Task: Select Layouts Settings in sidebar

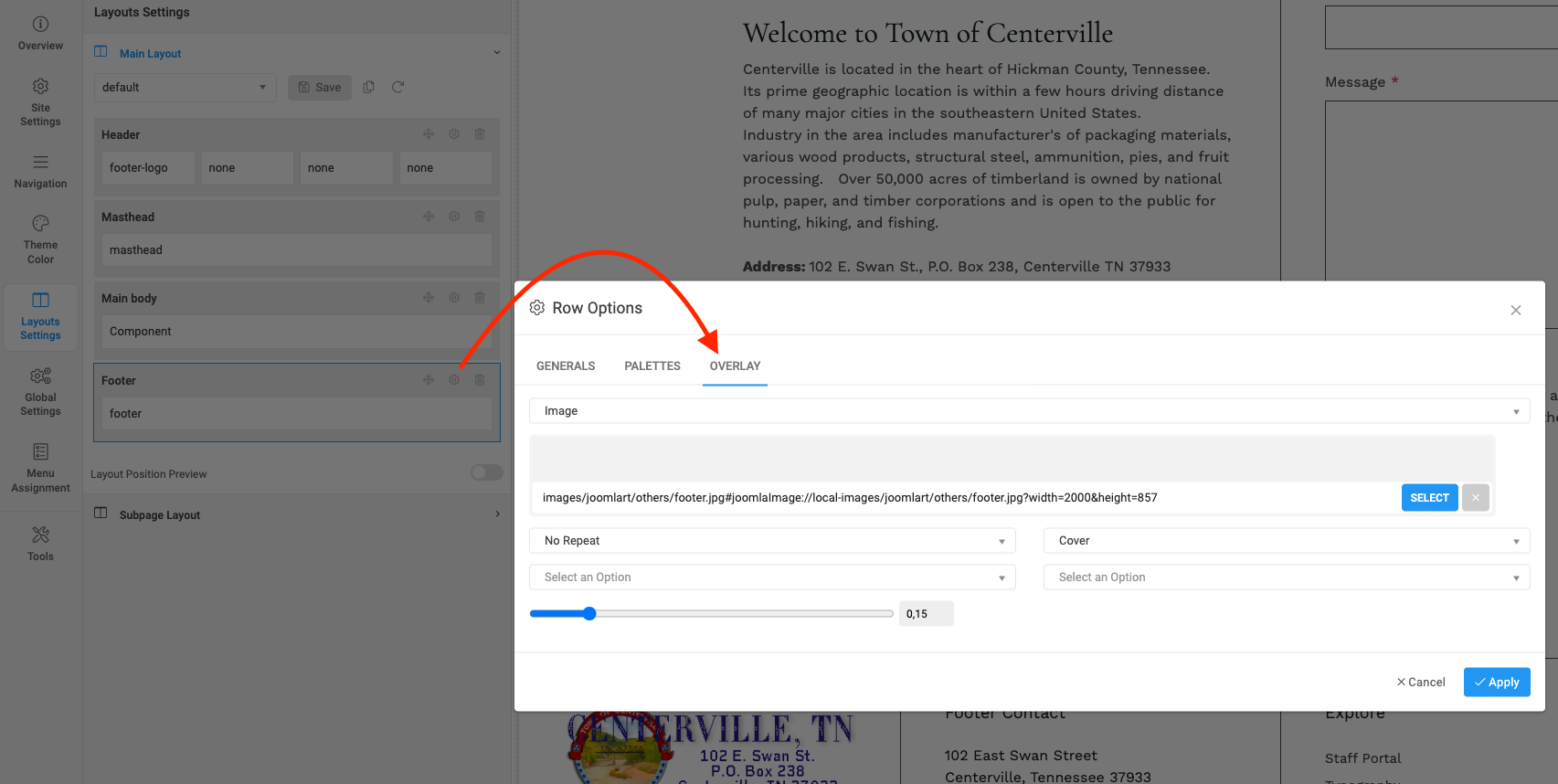Action: point(40,316)
